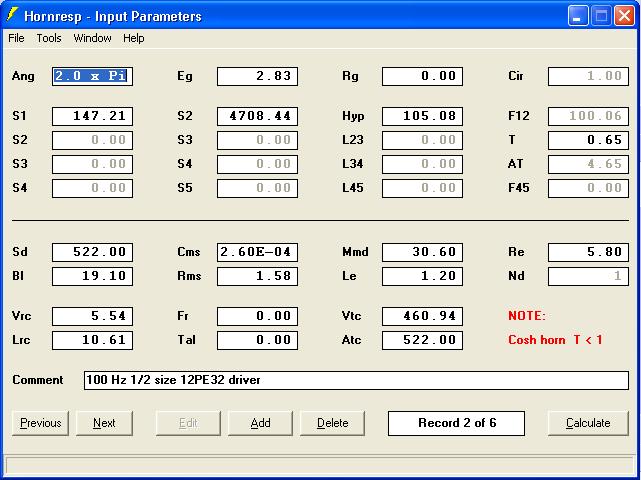641x480 pixels.
Task: Select the Atc field showing 522.00
Action: click(422, 341)
